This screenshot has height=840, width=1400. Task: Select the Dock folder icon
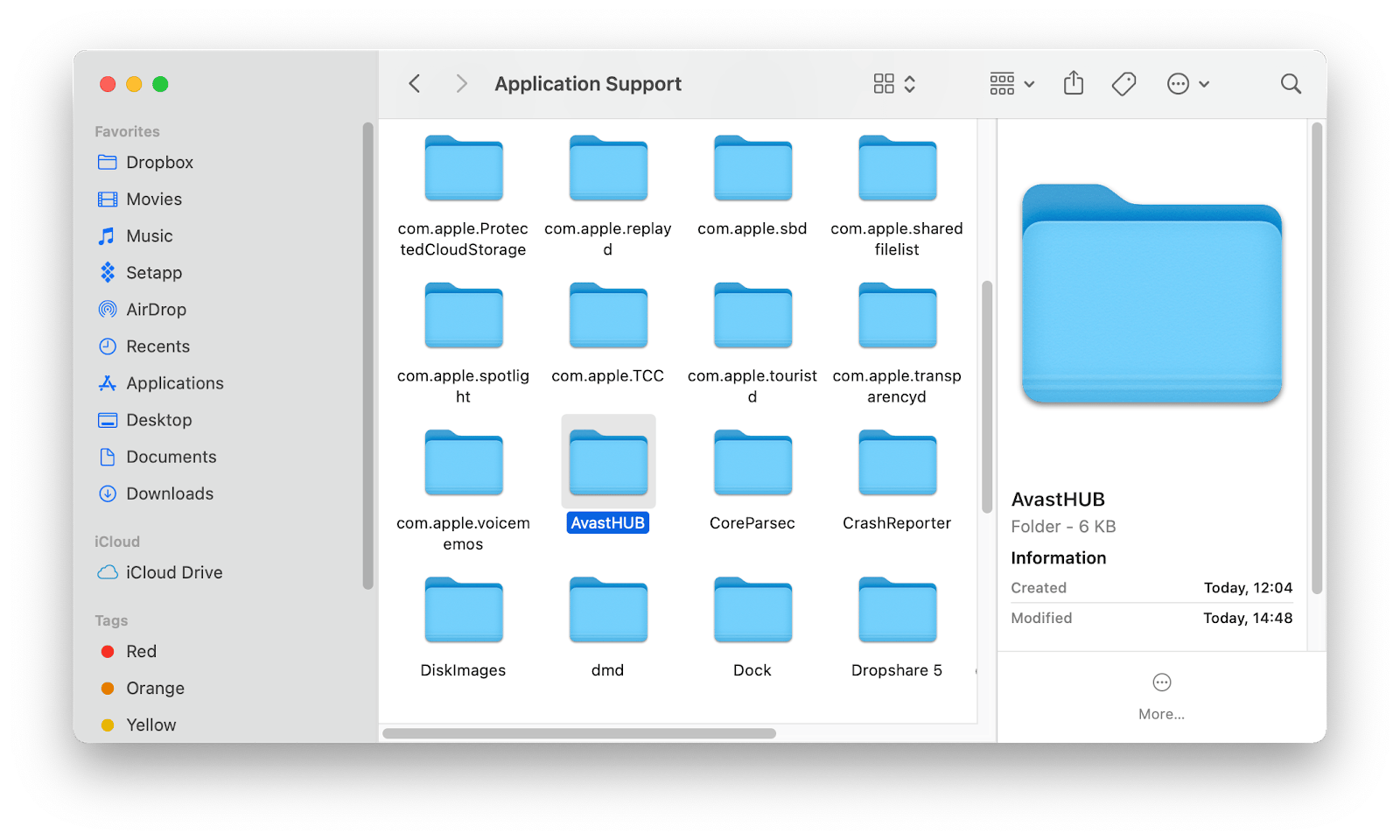(x=752, y=609)
